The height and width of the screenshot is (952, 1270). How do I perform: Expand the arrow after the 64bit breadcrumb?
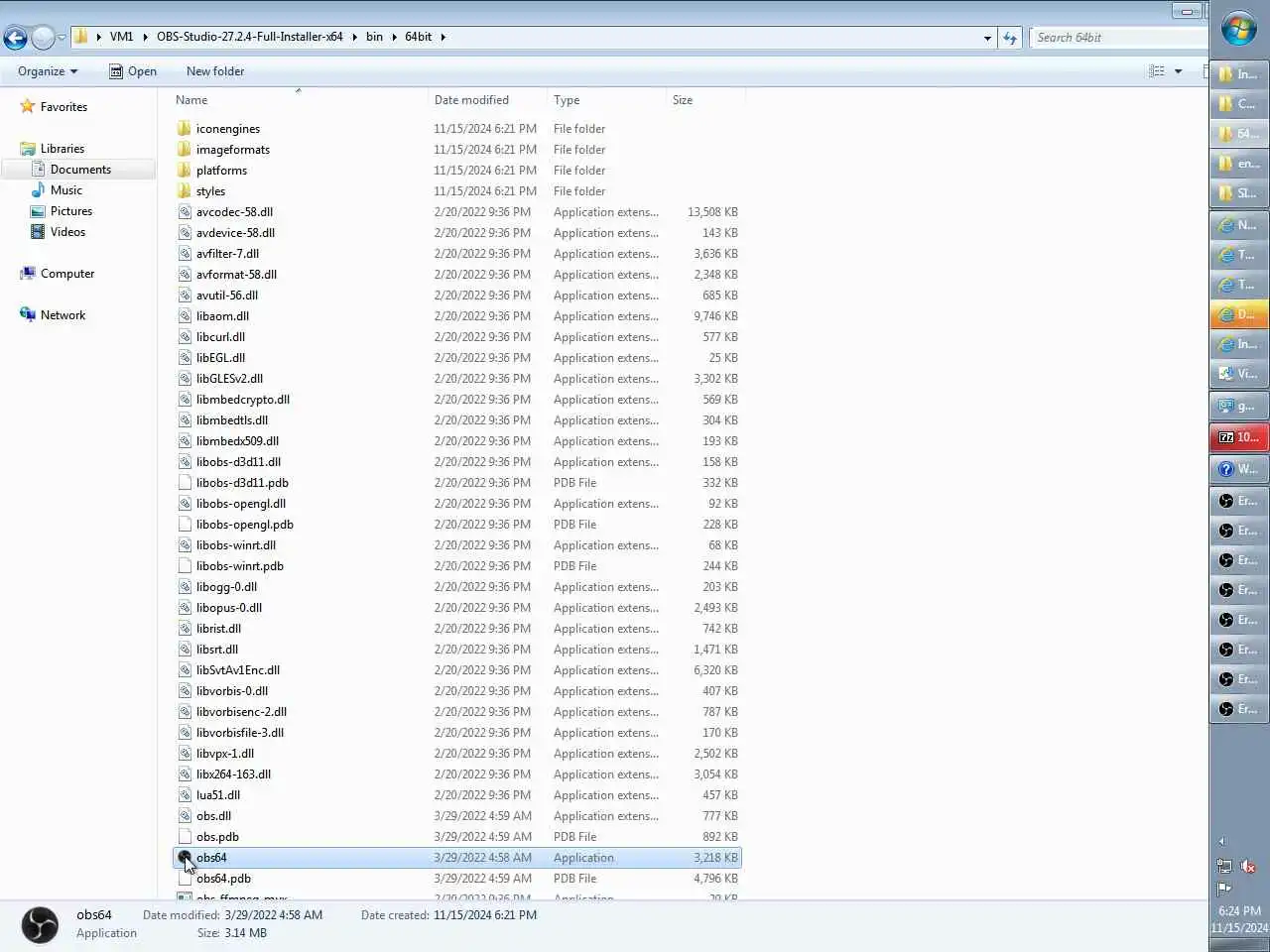[443, 37]
